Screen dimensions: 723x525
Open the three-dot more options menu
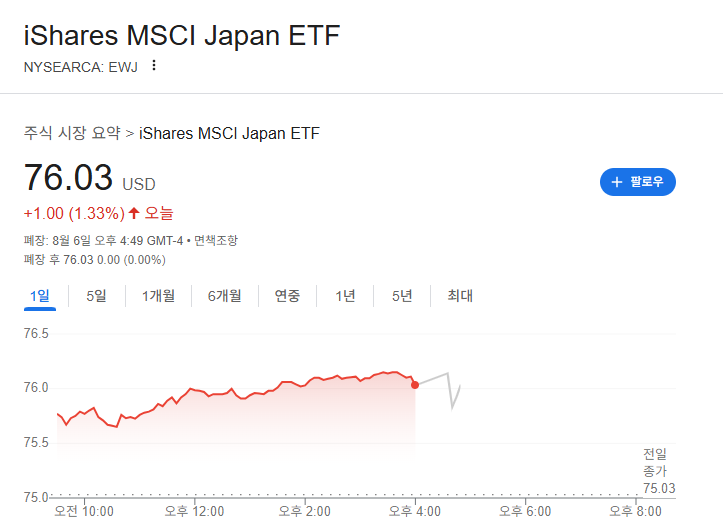click(x=154, y=66)
